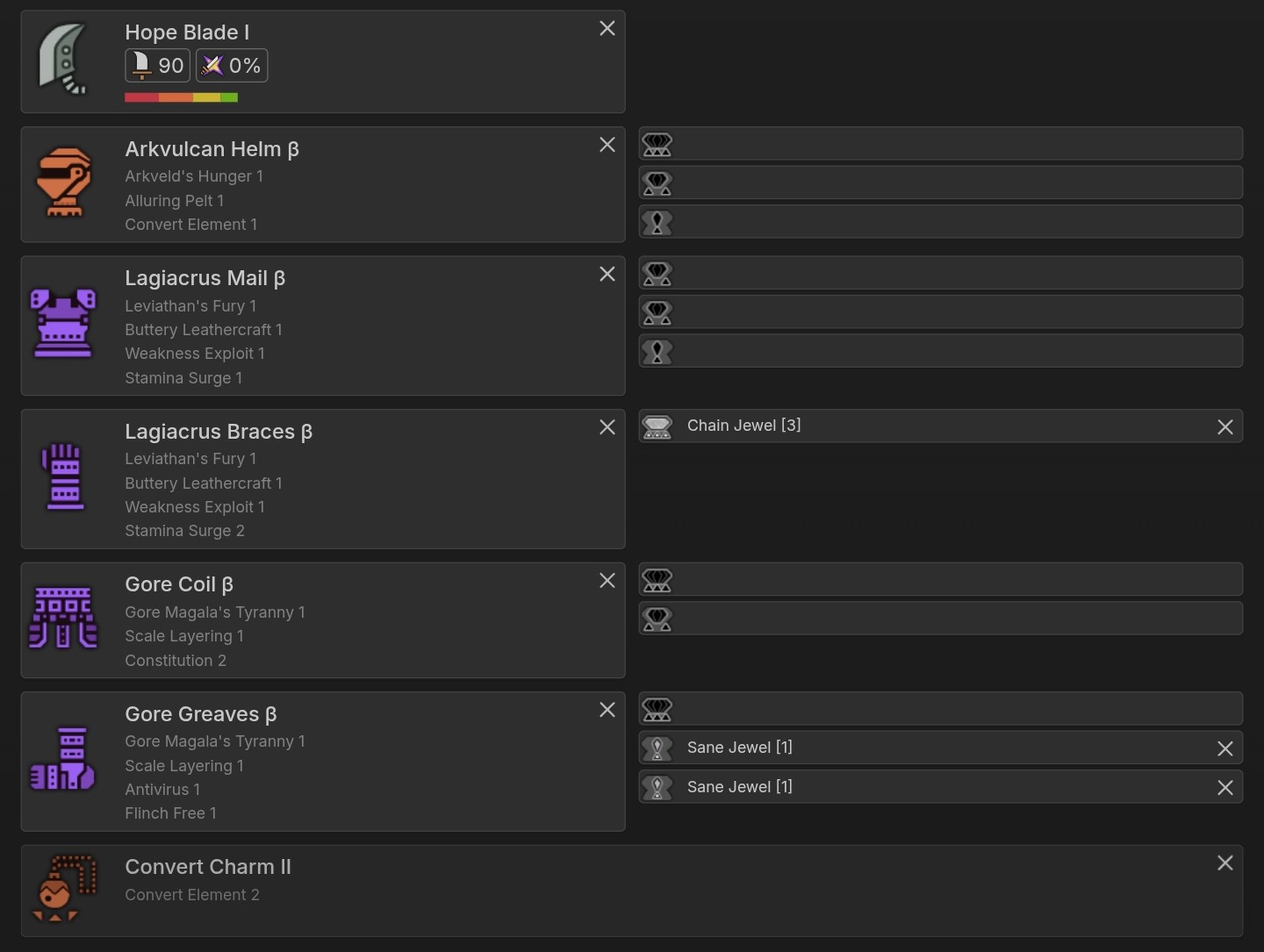This screenshot has width=1264, height=952.
Task: Click the Gore Greaves β title
Action: tap(201, 714)
